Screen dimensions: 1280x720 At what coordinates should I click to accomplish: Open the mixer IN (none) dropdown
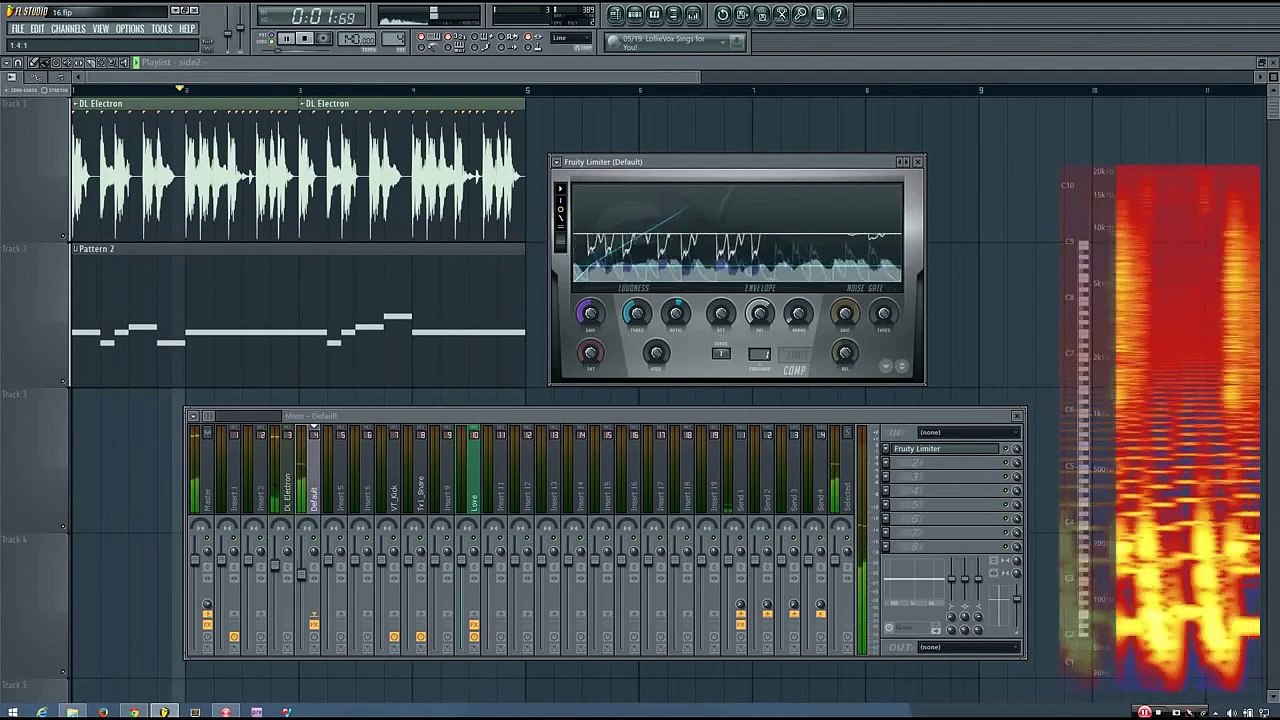tap(968, 432)
